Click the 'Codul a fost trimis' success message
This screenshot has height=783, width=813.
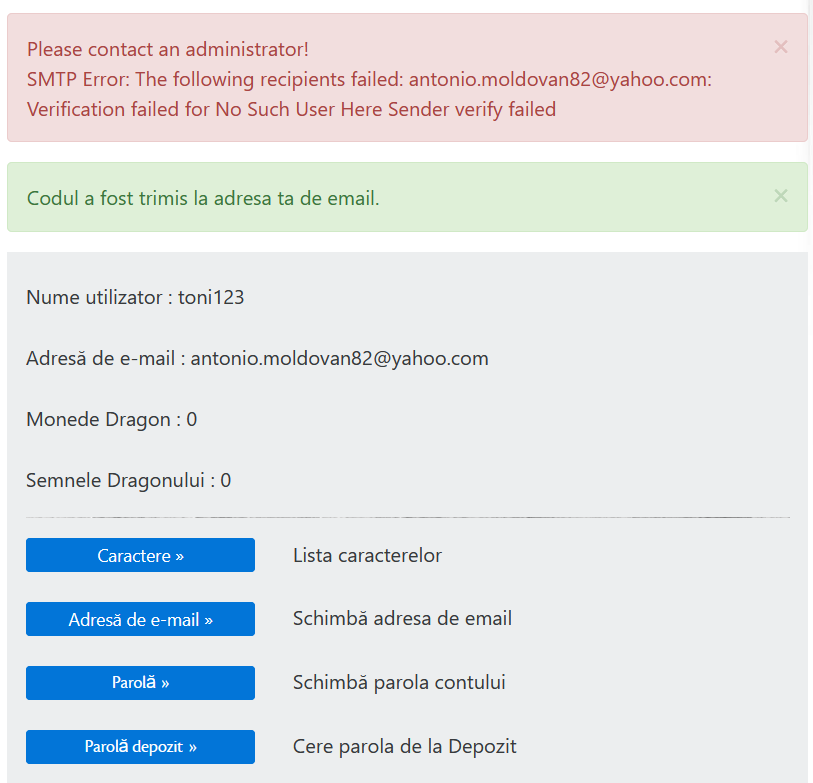tap(203, 198)
